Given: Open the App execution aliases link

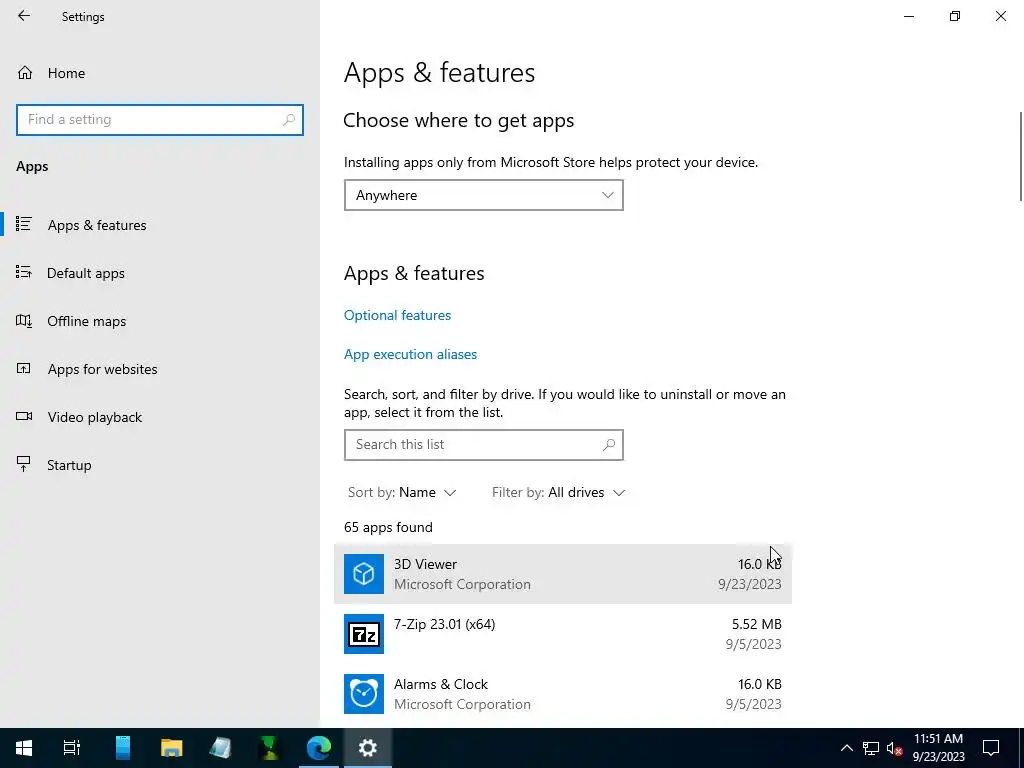Looking at the screenshot, I should click(410, 355).
